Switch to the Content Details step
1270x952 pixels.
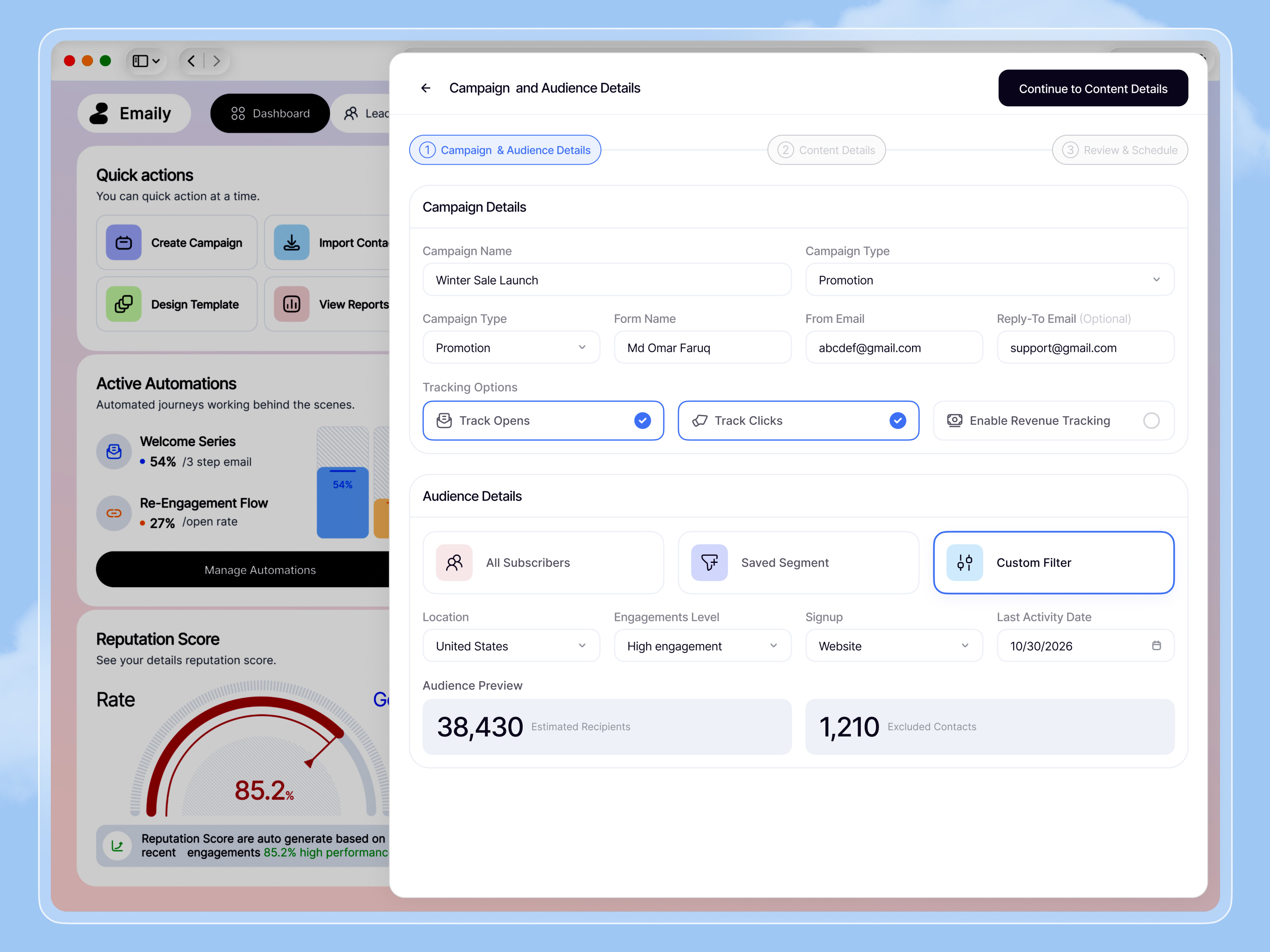[826, 150]
